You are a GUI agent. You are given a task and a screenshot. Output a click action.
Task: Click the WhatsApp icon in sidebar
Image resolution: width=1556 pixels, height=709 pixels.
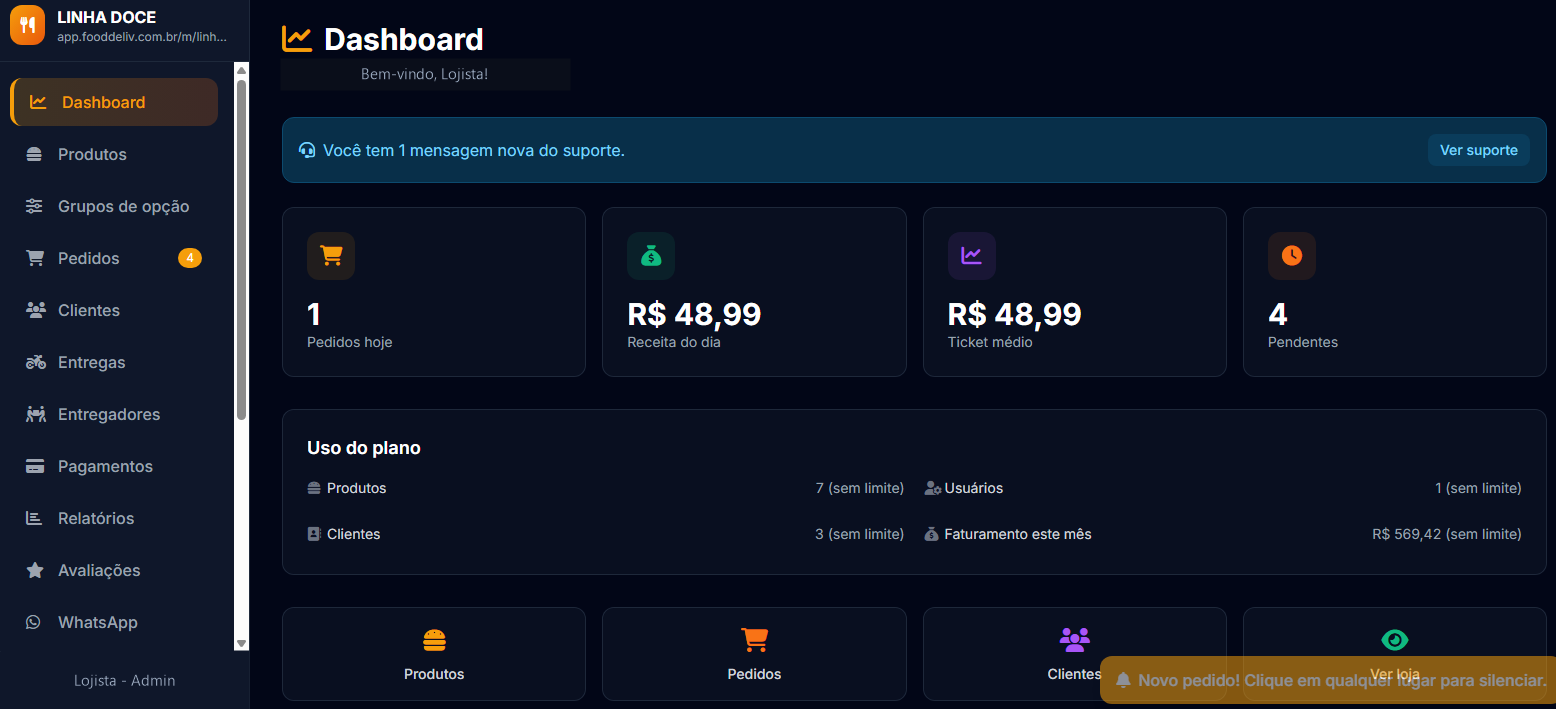(34, 622)
